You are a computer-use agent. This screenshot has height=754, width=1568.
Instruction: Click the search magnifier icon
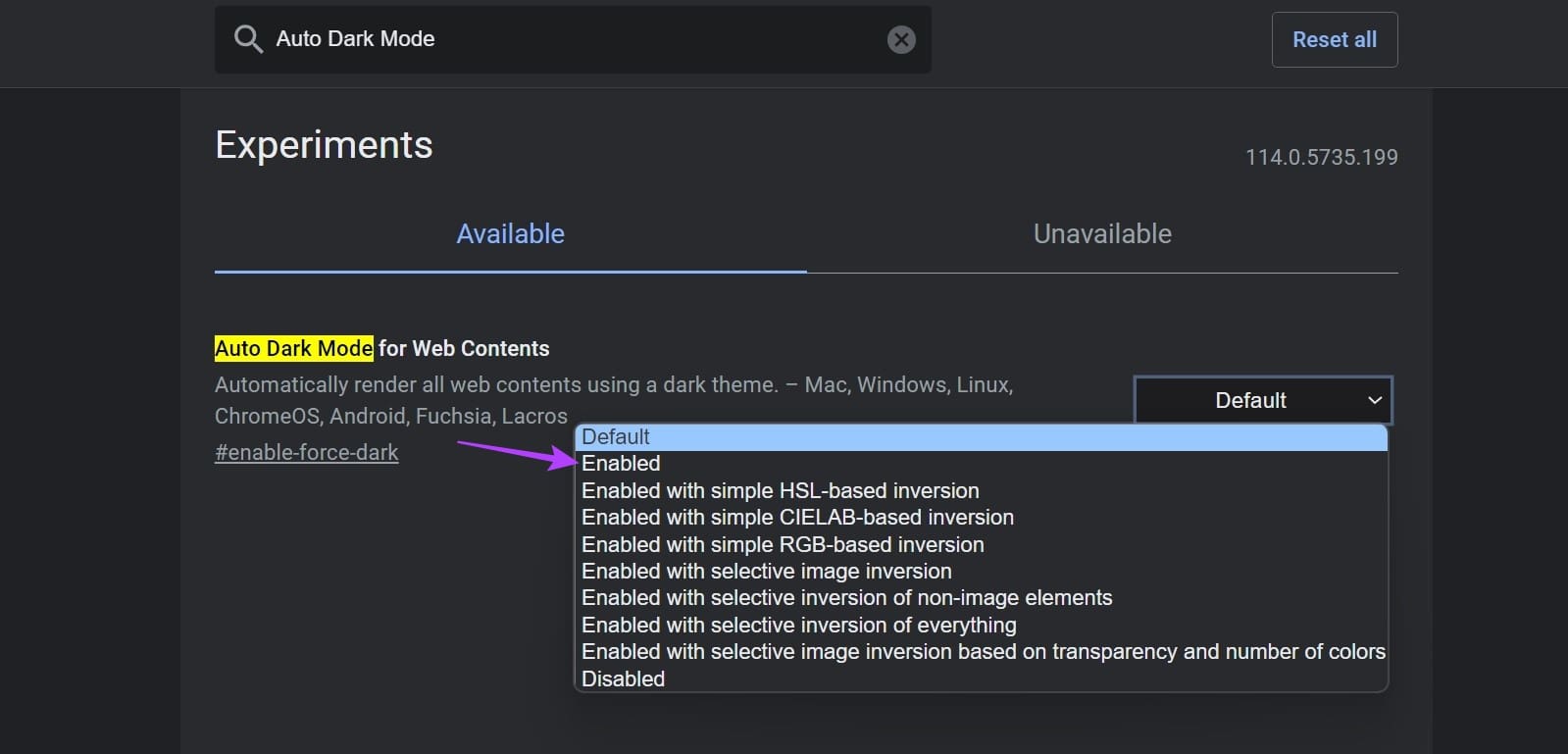pos(248,39)
